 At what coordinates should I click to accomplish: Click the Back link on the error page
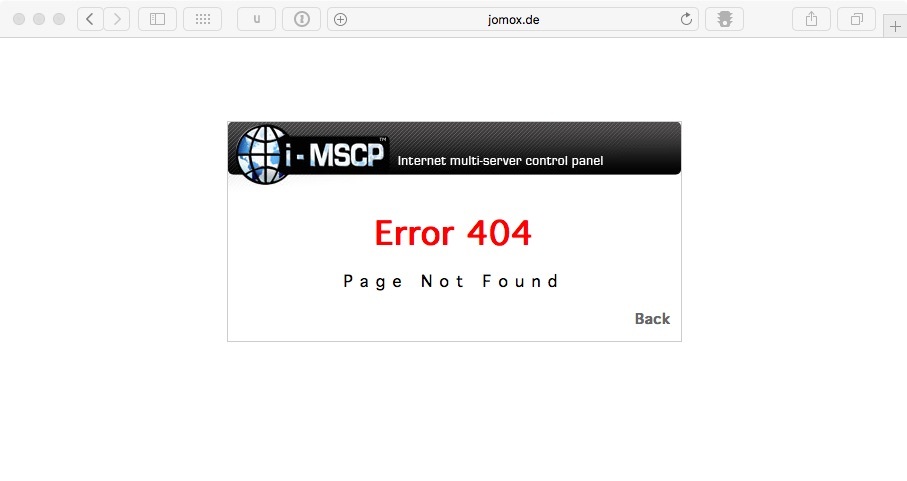(652, 319)
